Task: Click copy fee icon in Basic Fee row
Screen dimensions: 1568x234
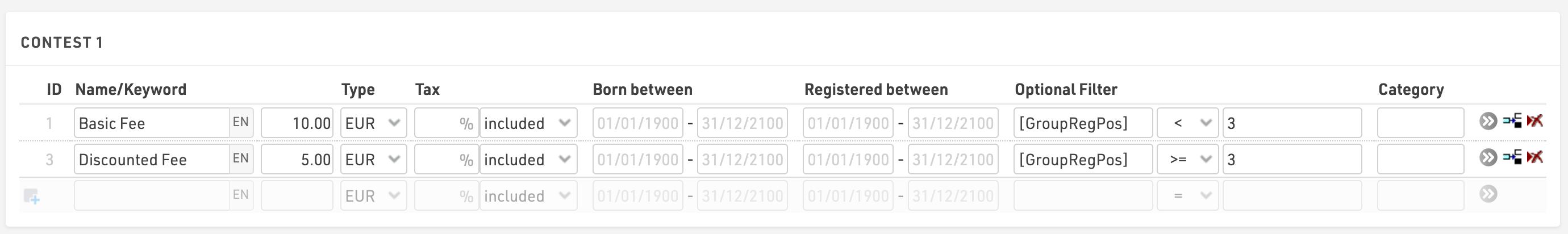Action: point(1512,121)
